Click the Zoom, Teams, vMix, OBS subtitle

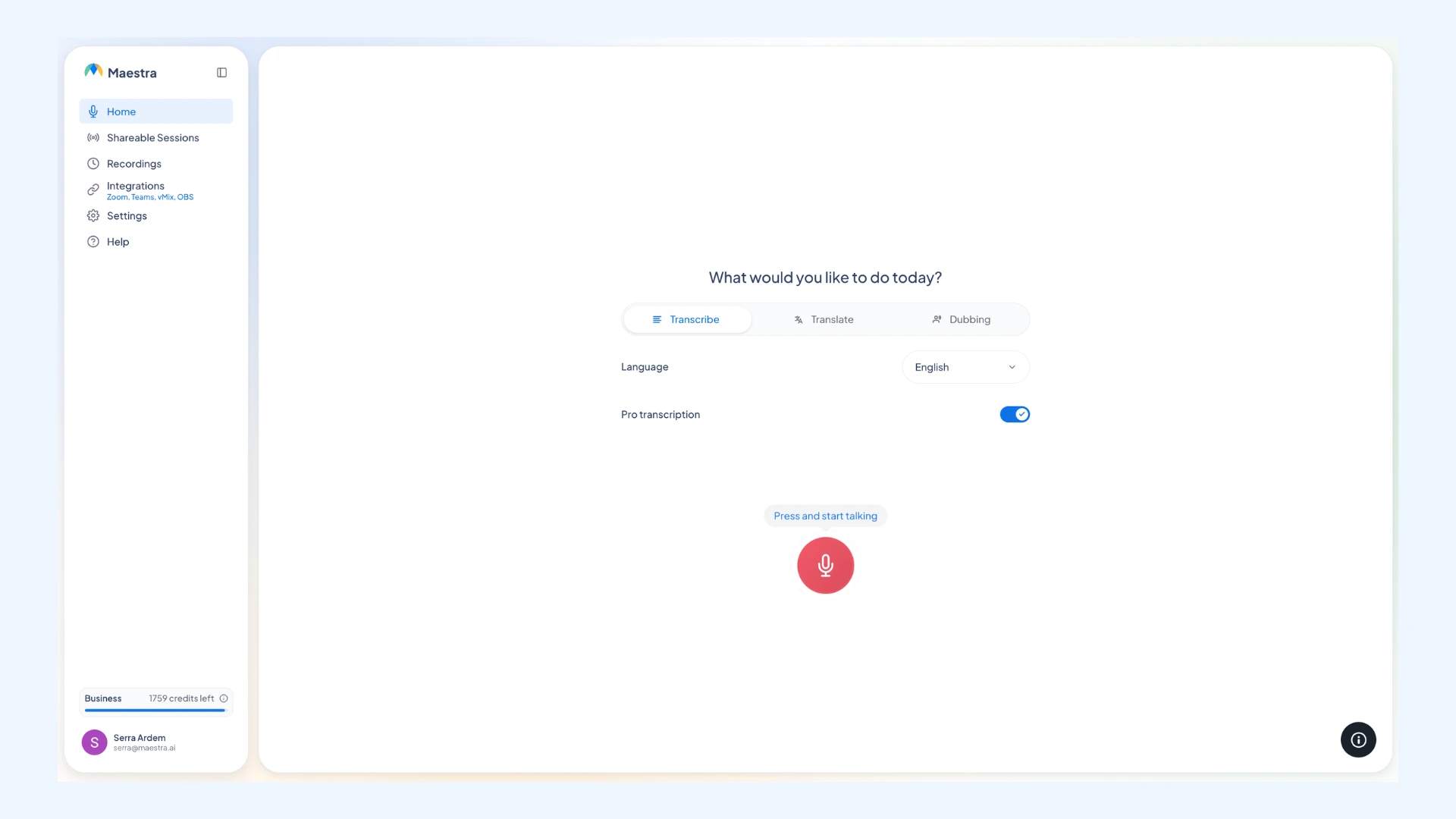pos(150,197)
